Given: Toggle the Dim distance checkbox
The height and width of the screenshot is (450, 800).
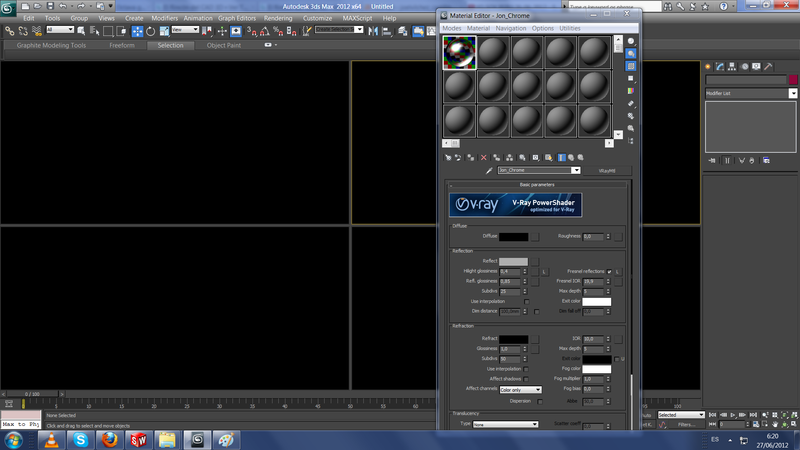Looking at the screenshot, I should tap(536, 311).
